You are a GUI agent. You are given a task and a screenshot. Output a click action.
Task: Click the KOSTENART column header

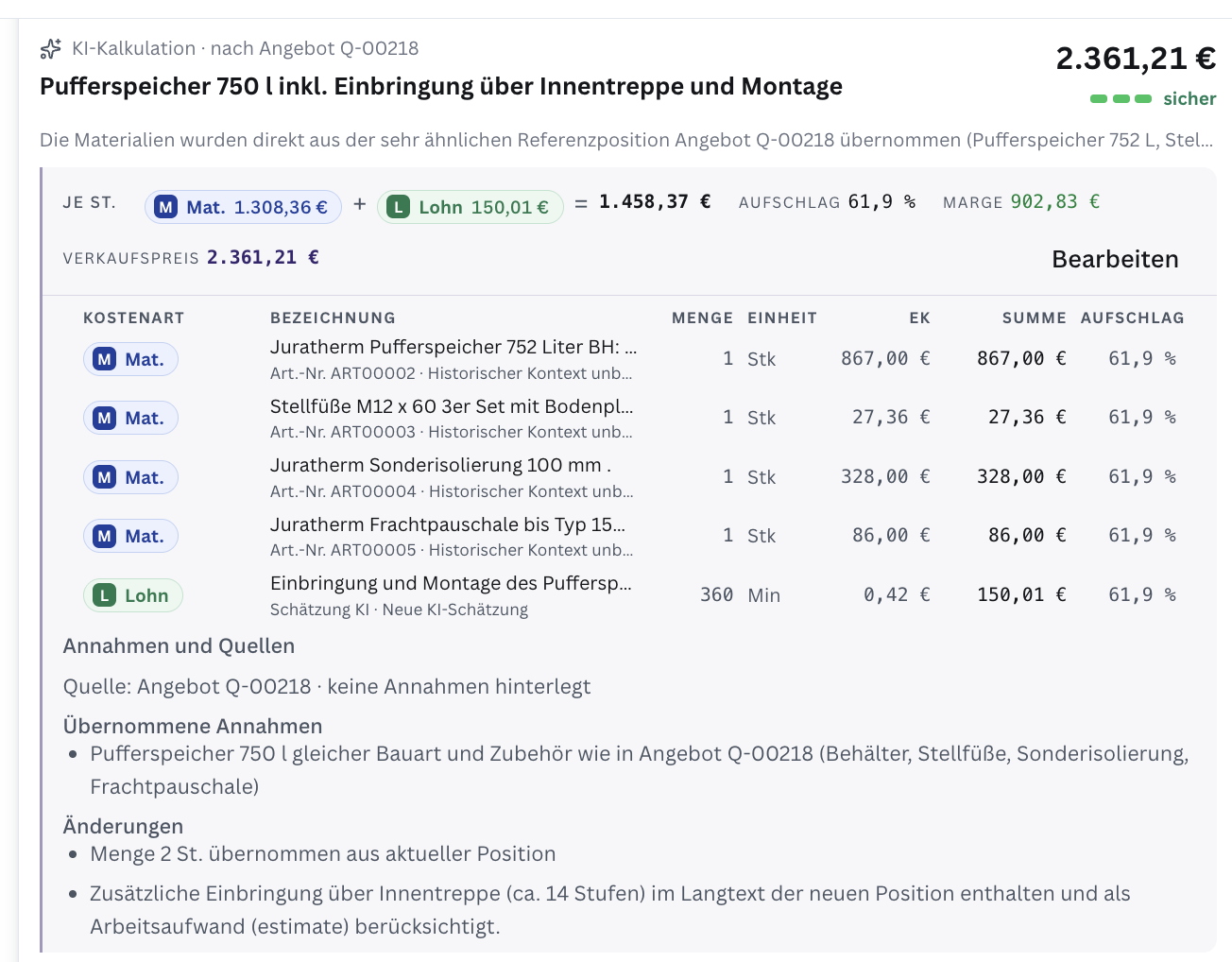(133, 318)
